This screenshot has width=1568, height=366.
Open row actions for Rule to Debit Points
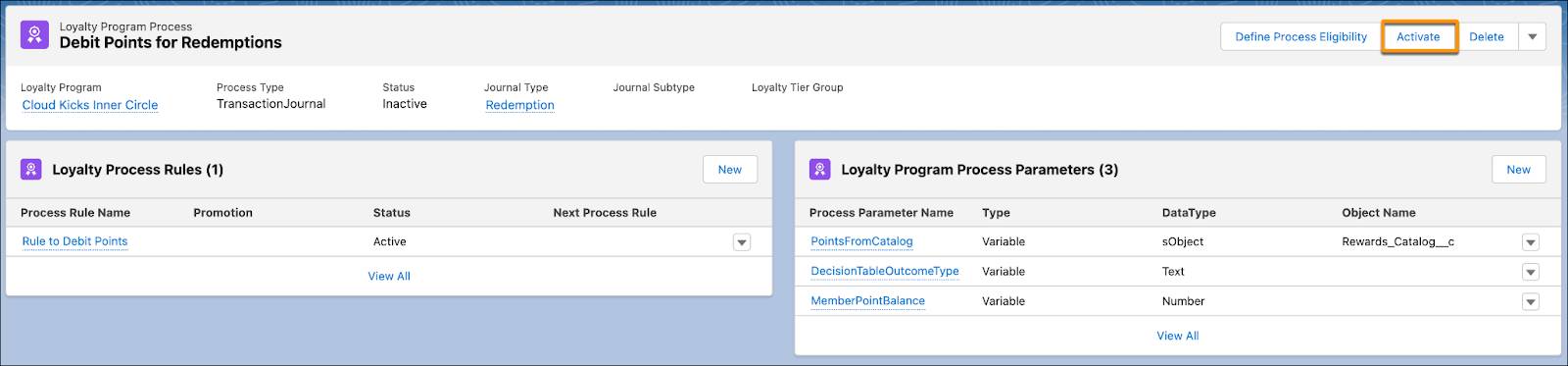pos(742,242)
